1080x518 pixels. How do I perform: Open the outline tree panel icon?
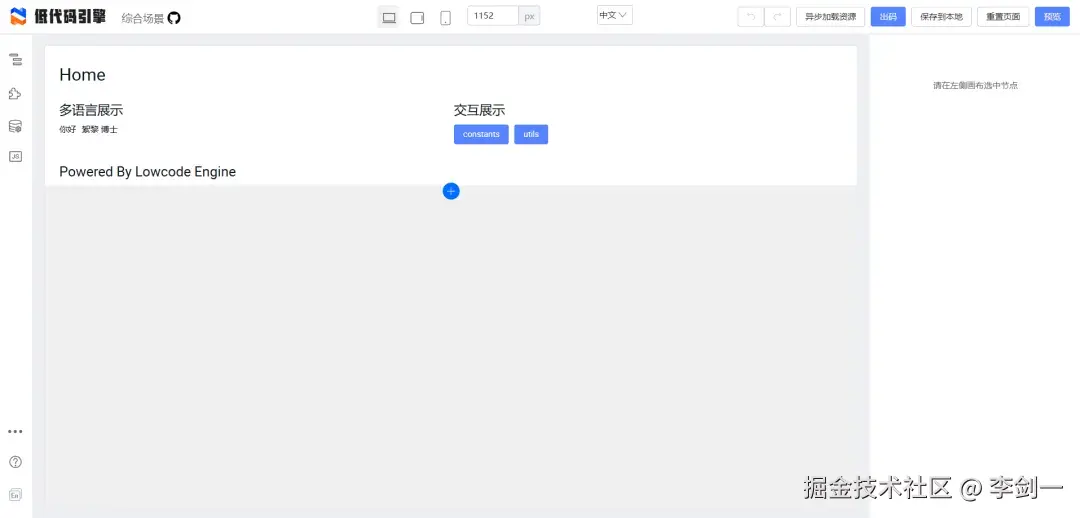15,60
